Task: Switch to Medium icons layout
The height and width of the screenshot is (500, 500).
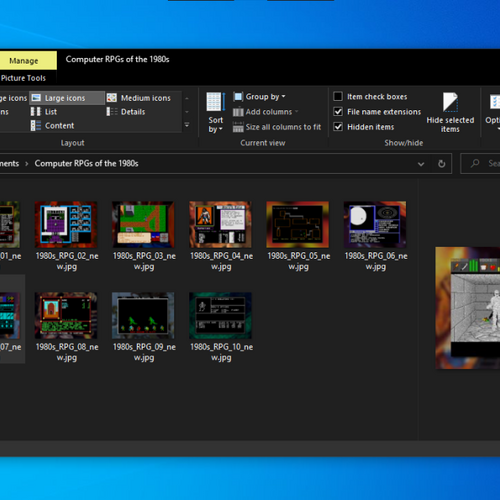Action: [139, 98]
